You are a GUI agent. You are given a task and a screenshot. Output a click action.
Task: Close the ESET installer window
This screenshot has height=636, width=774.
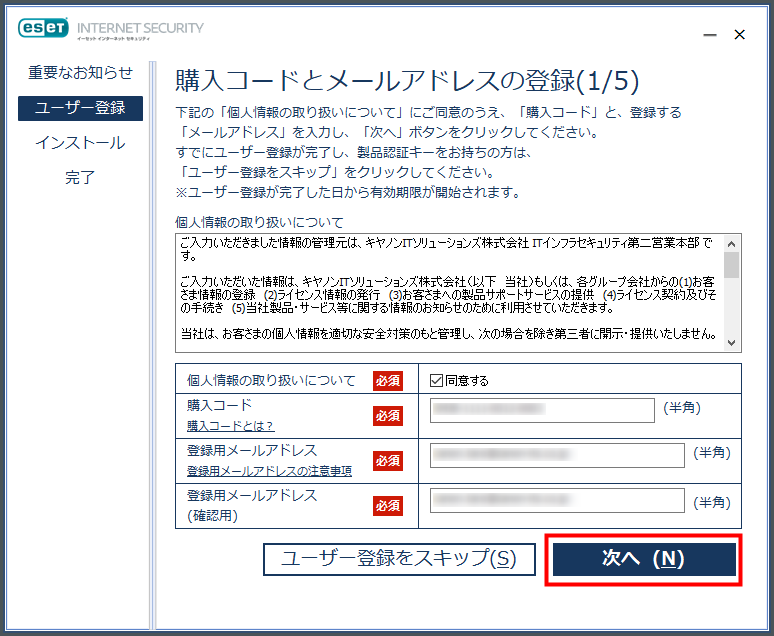coord(739,35)
